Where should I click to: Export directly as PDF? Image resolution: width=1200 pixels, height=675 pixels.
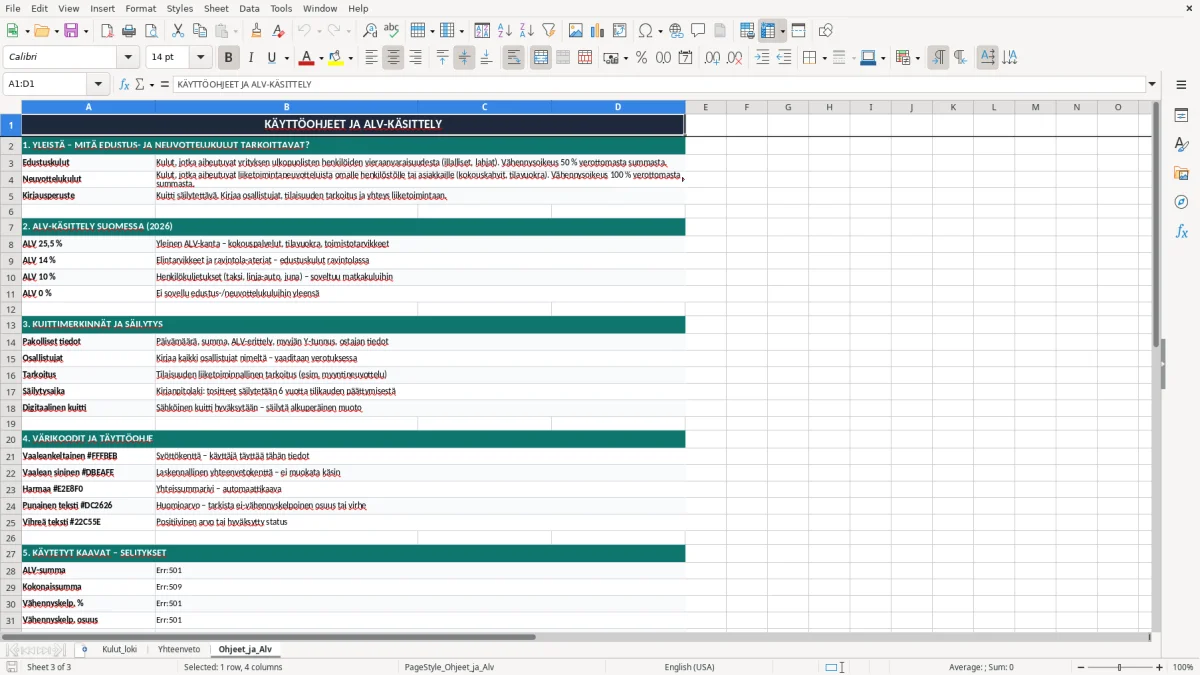(107, 31)
